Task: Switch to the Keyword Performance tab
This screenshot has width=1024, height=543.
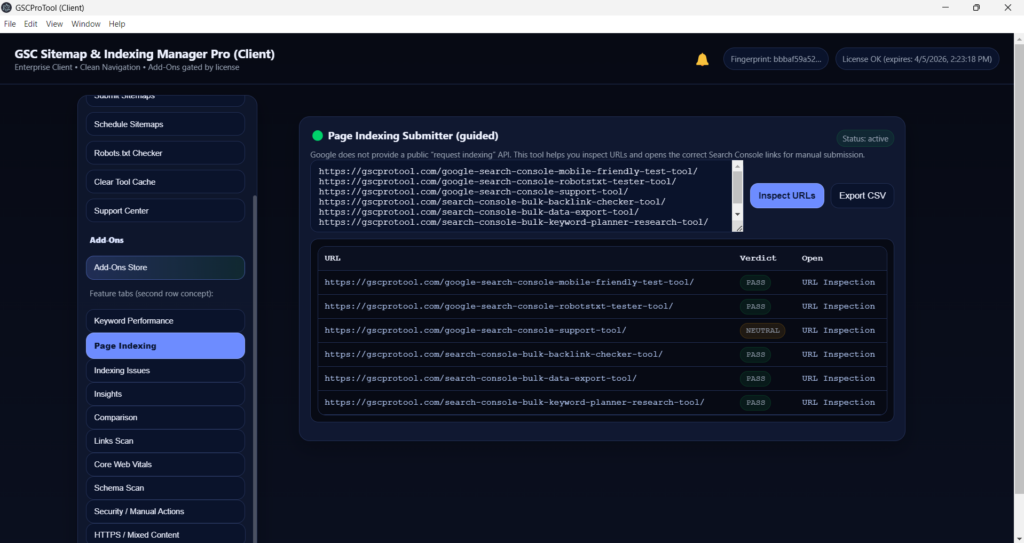Action: tap(165, 321)
